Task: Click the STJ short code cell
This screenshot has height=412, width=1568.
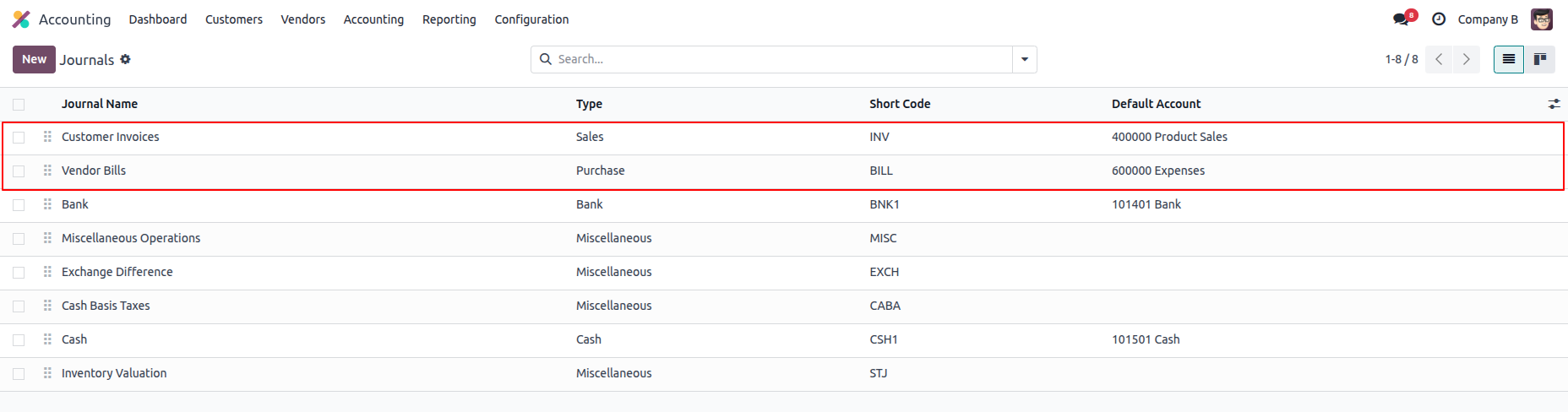Action: coord(879,373)
